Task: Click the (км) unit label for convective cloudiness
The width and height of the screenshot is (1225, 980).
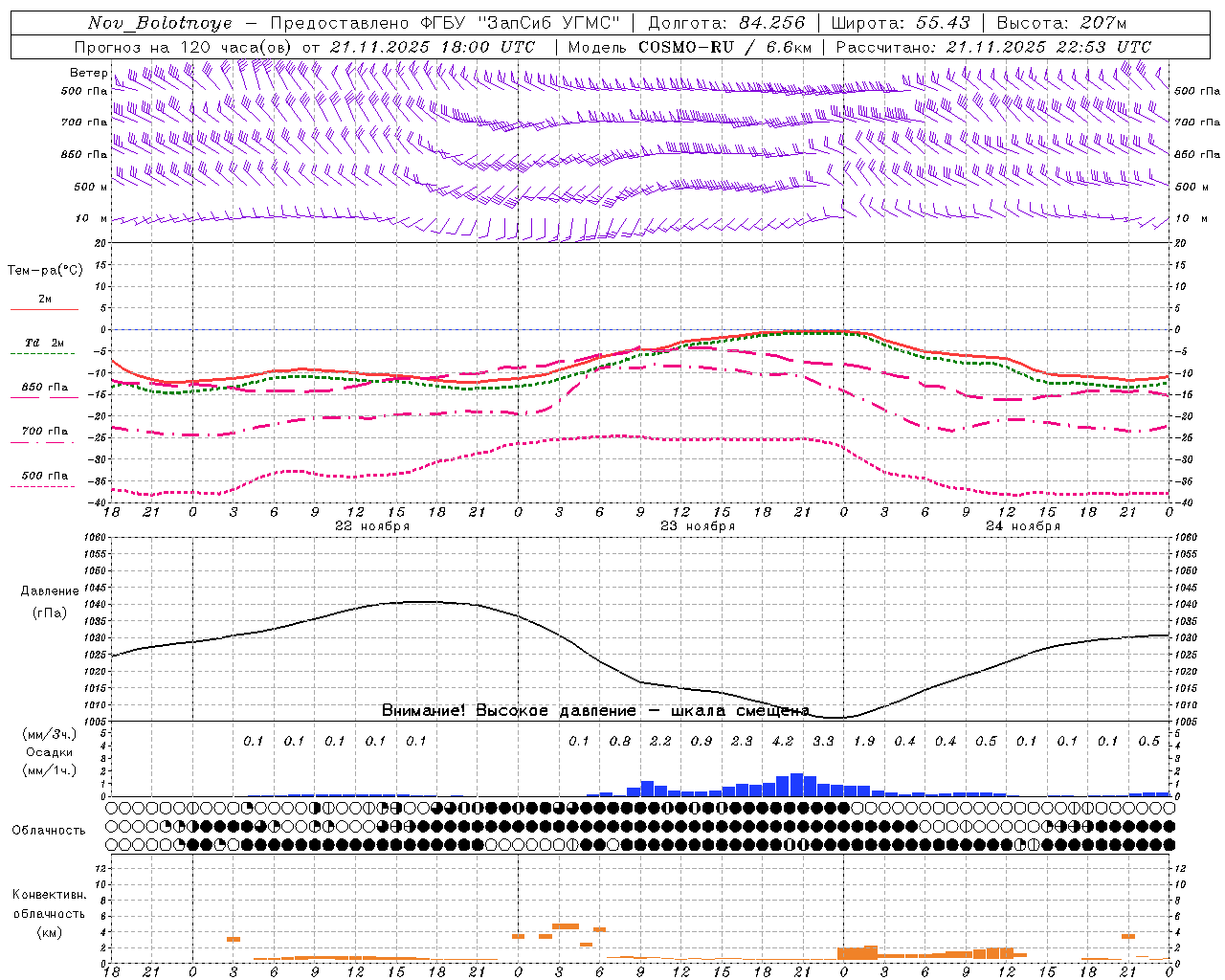Action: coord(50,932)
